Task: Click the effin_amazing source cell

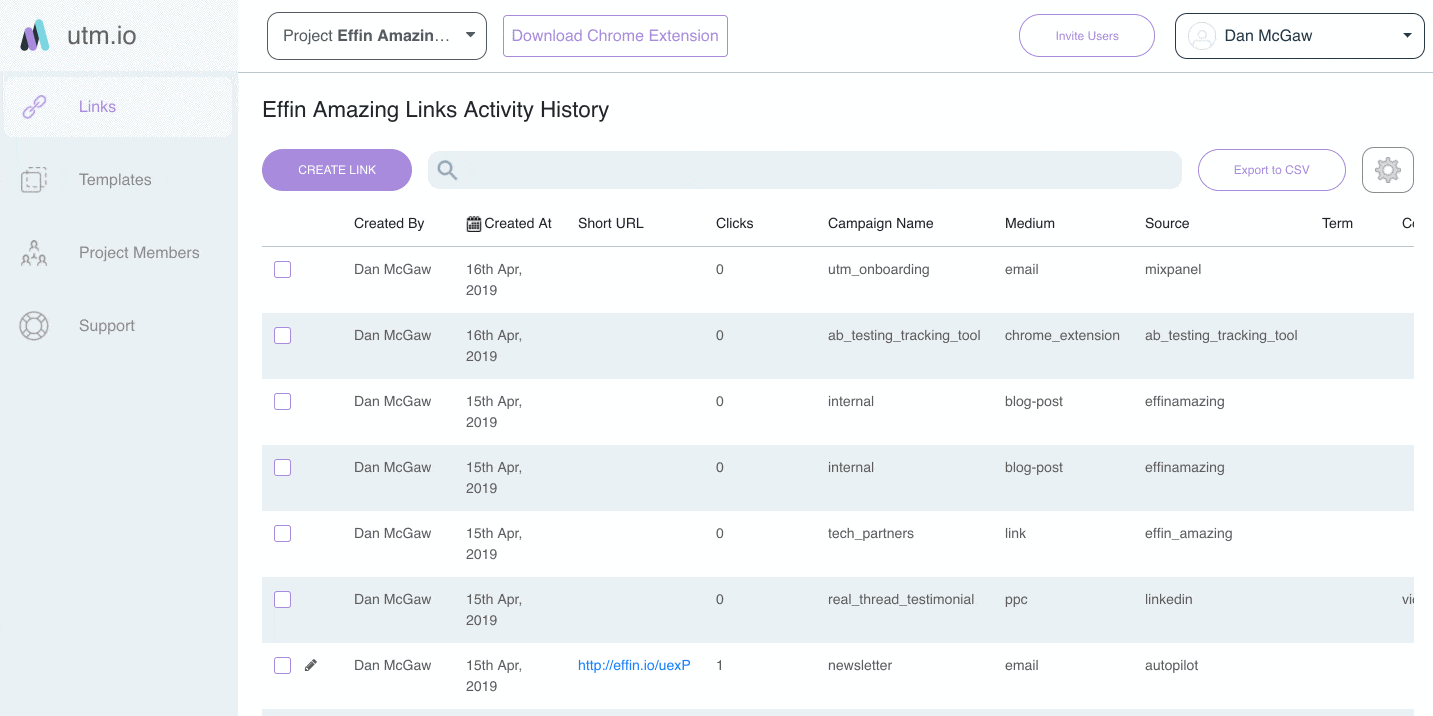Action: click(x=1189, y=533)
